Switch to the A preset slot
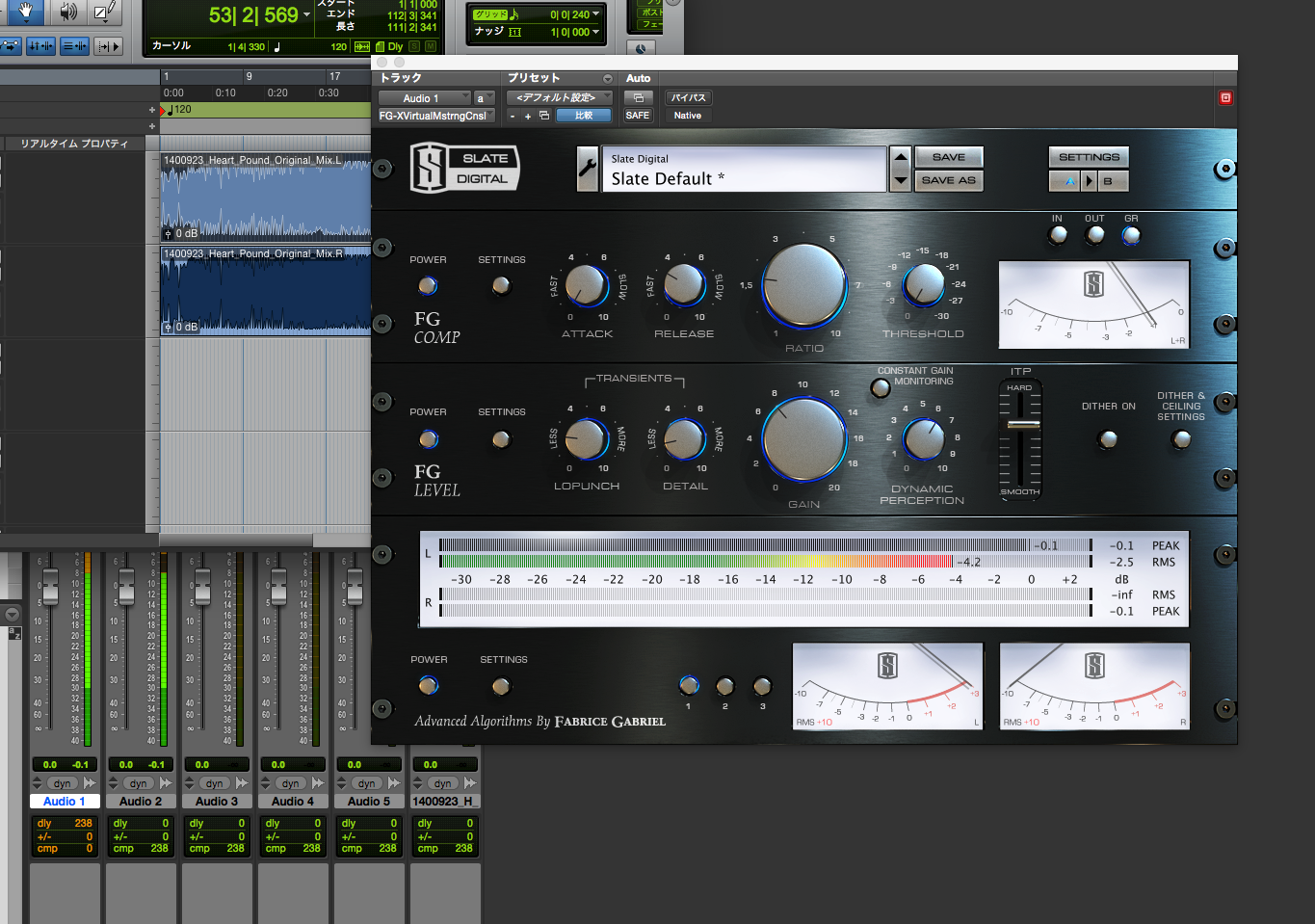The image size is (1315, 924). [x=1065, y=180]
